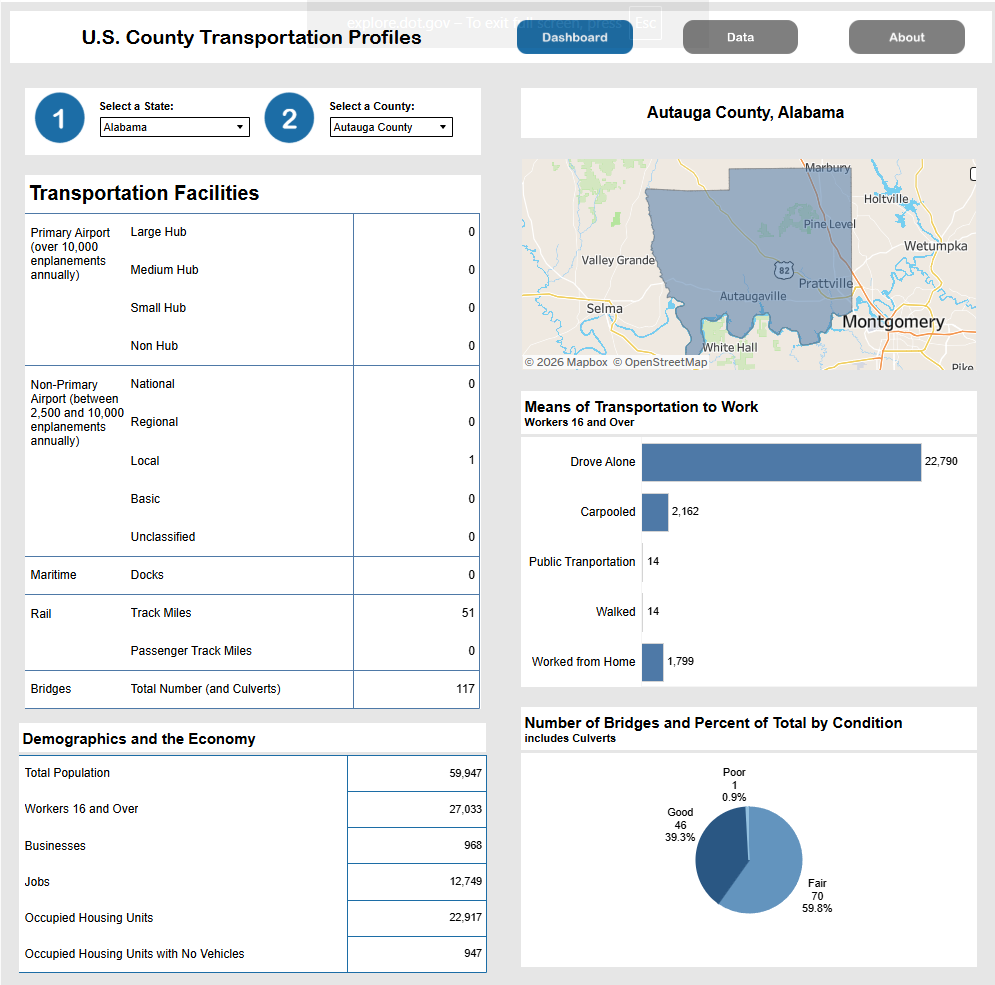Click the Poor 0.9% pie label
Viewport: 995px width, 985px height.
(x=734, y=785)
